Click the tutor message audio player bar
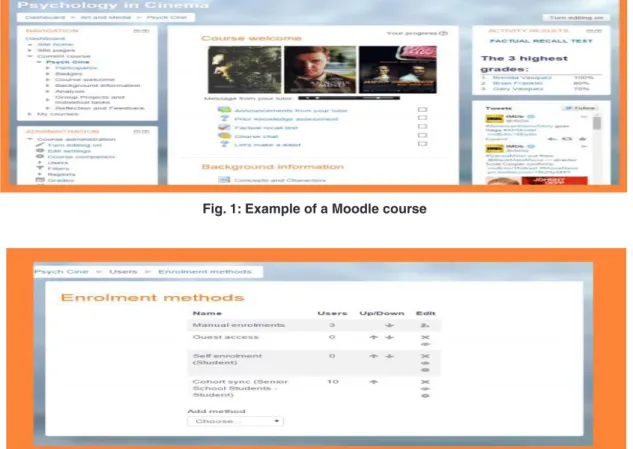The height and width of the screenshot is (449, 633). pyautogui.click(x=349, y=98)
